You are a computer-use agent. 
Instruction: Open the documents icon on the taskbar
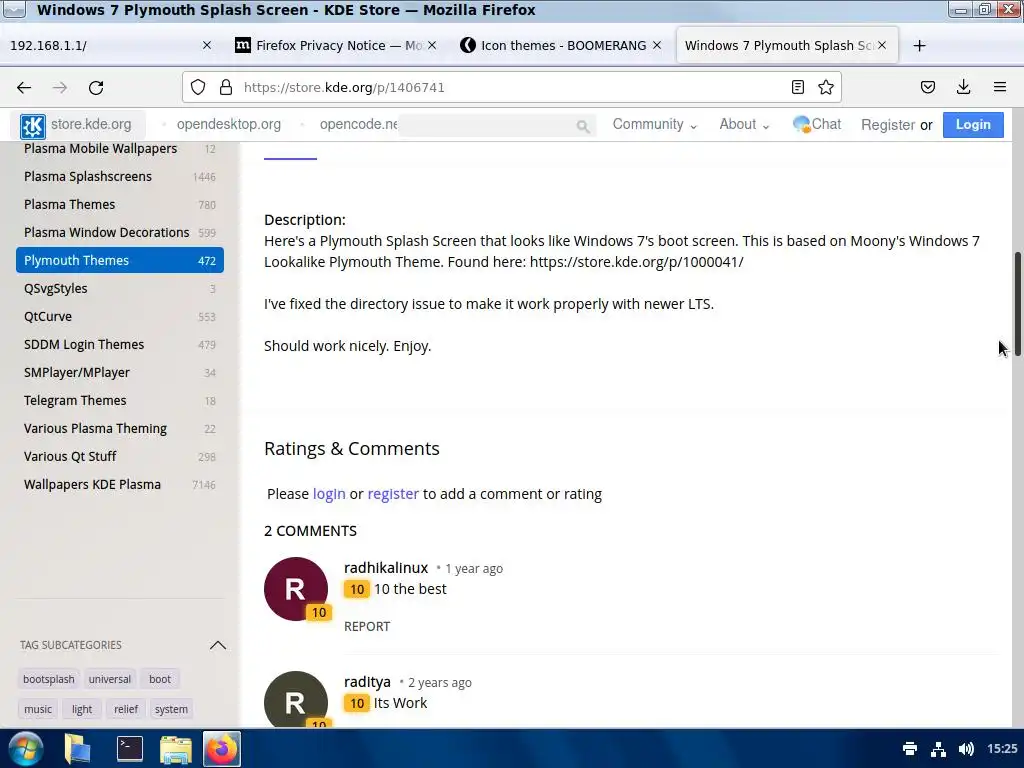pyautogui.click(x=77, y=749)
